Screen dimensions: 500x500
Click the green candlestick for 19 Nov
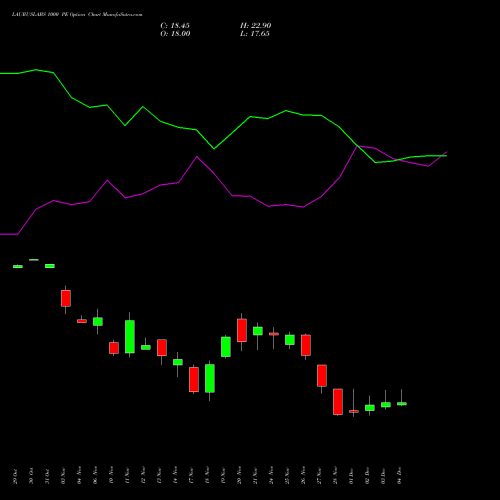pos(226,347)
